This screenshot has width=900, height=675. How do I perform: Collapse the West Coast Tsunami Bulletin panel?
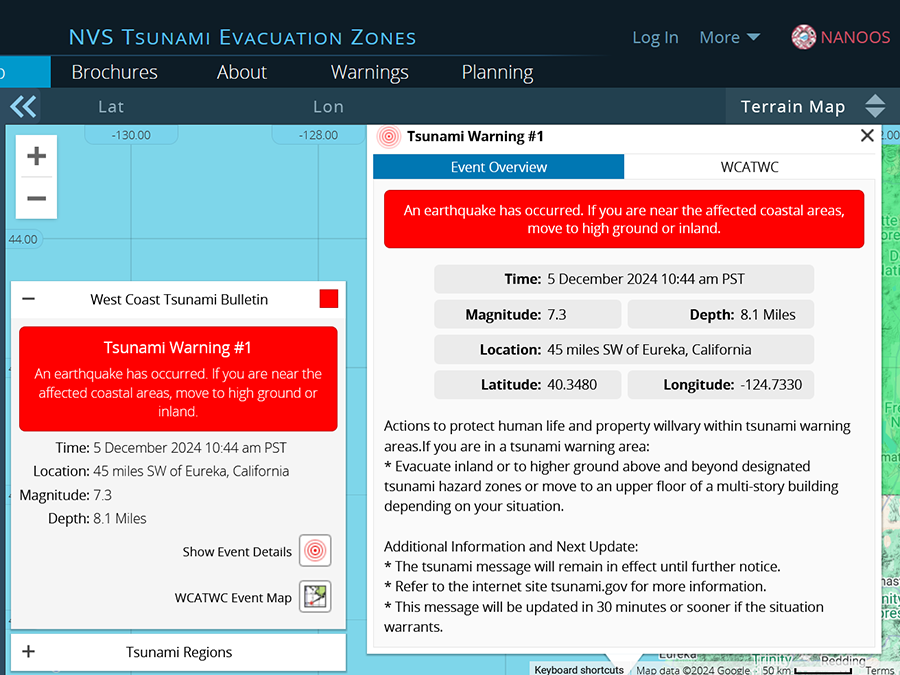click(x=29, y=299)
